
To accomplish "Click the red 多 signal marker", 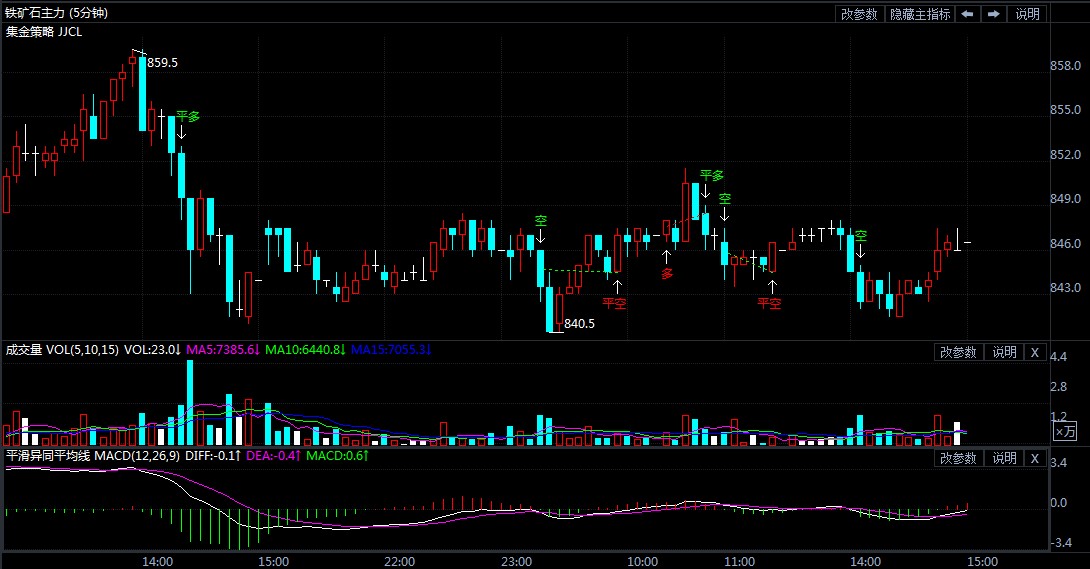I will (x=667, y=274).
